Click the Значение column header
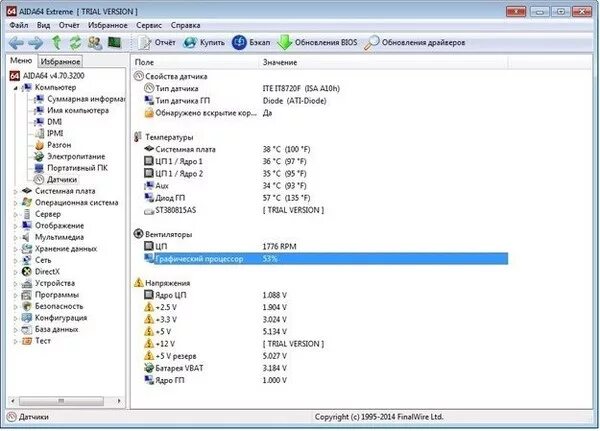 click(x=384, y=62)
